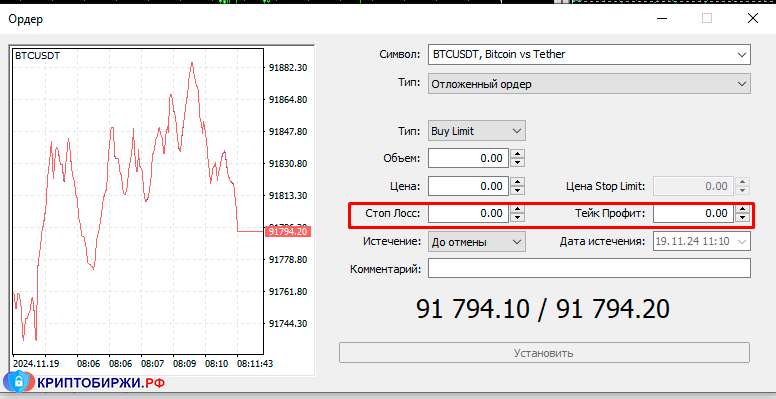Raise the Тейк Профит value with up arrow
This screenshot has height=399, width=776.
point(741,209)
